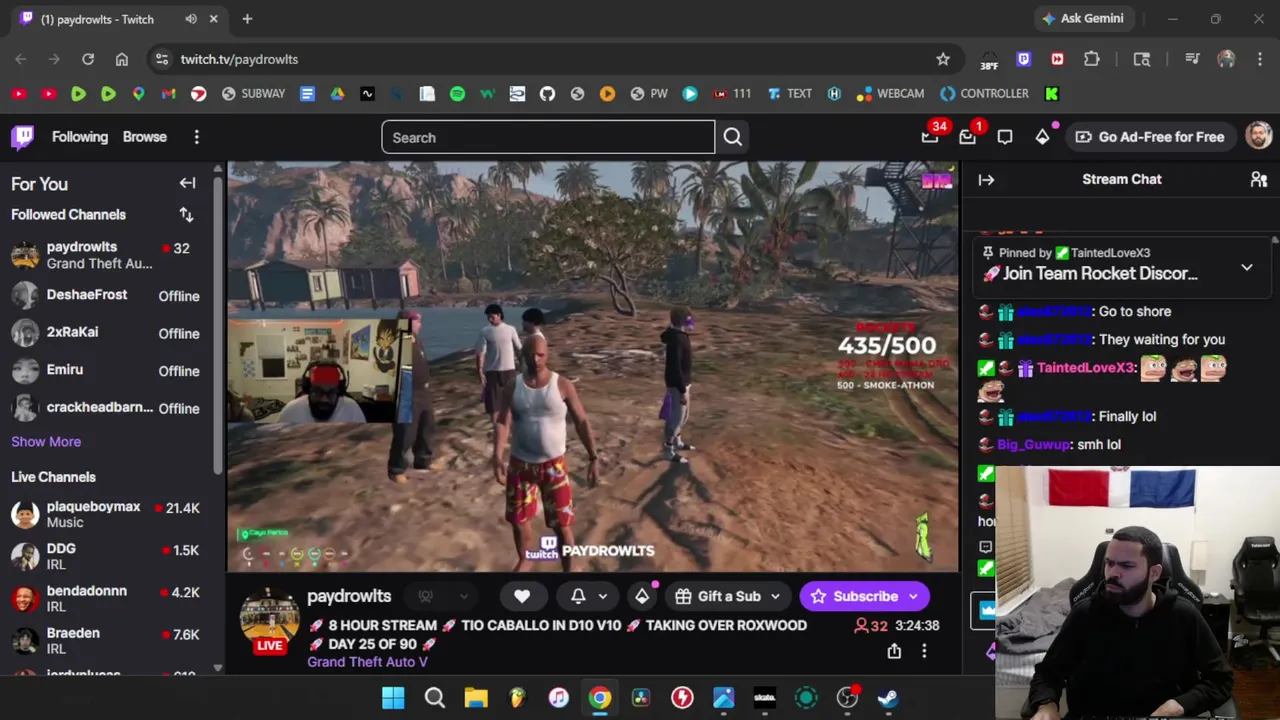Sort followed channels with the arrows icon
This screenshot has height=720, width=1280.
[186, 215]
